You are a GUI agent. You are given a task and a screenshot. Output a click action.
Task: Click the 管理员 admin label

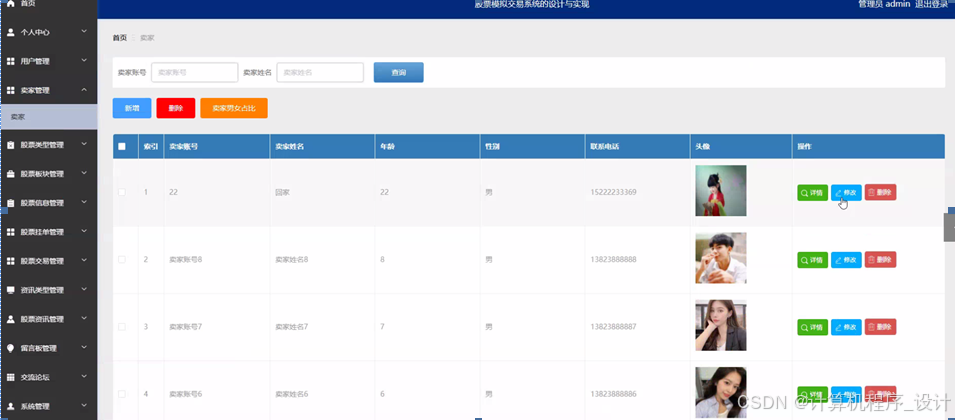coord(884,4)
